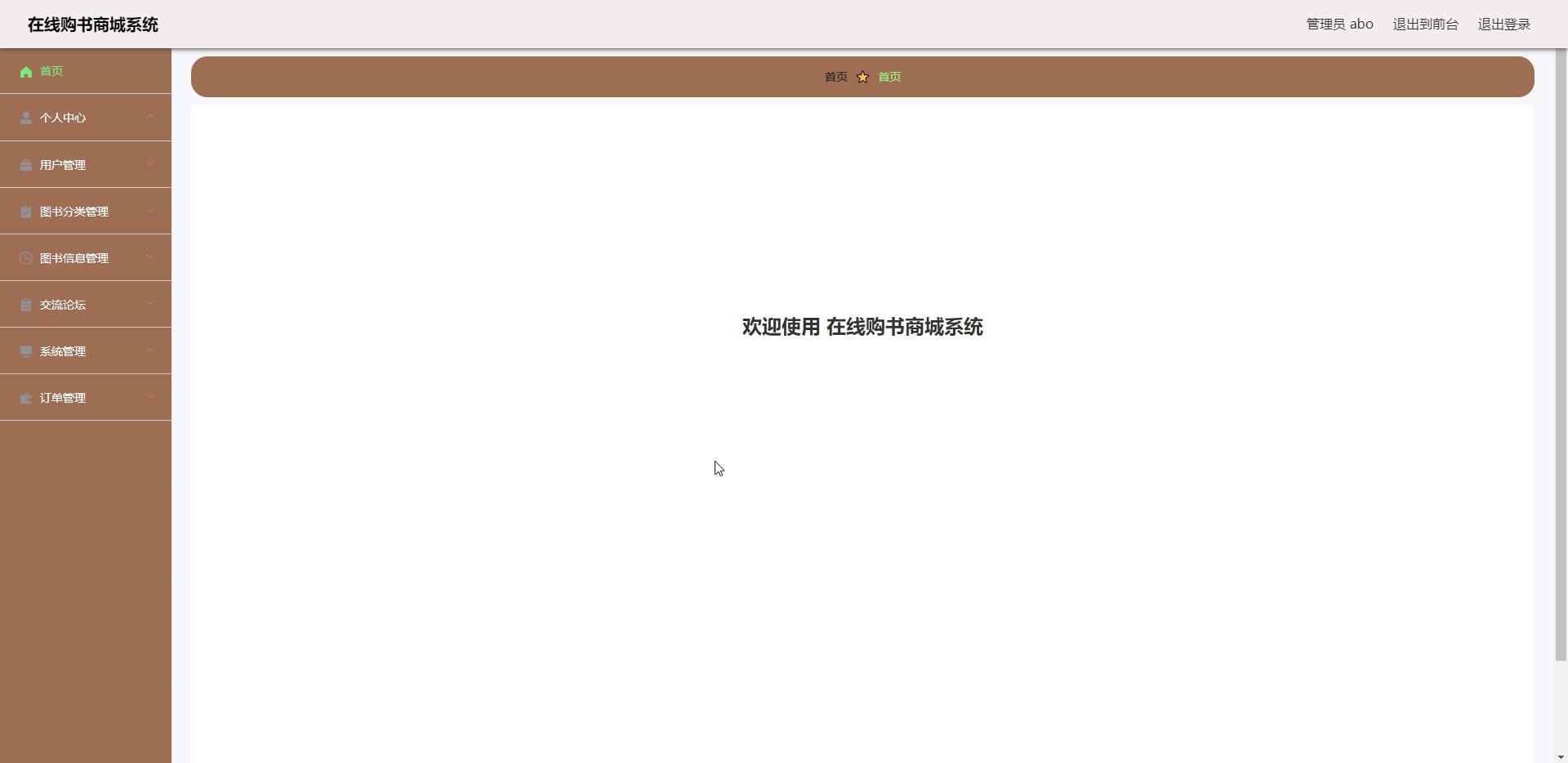Image resolution: width=1568 pixels, height=763 pixels.
Task: Click the vertical page scrollbar thumb
Action: [x=1561, y=355]
